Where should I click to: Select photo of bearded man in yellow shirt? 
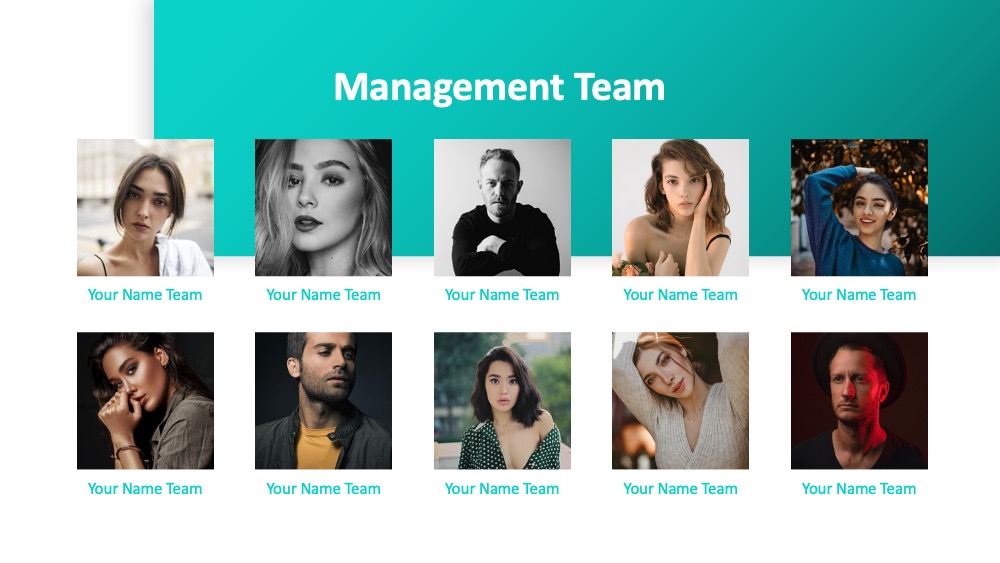(x=323, y=401)
